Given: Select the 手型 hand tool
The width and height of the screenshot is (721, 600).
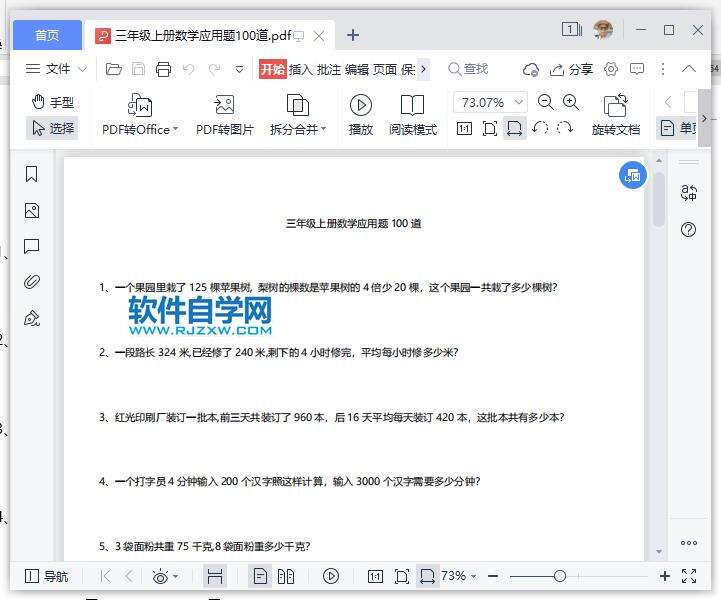Looking at the screenshot, I should (x=53, y=102).
